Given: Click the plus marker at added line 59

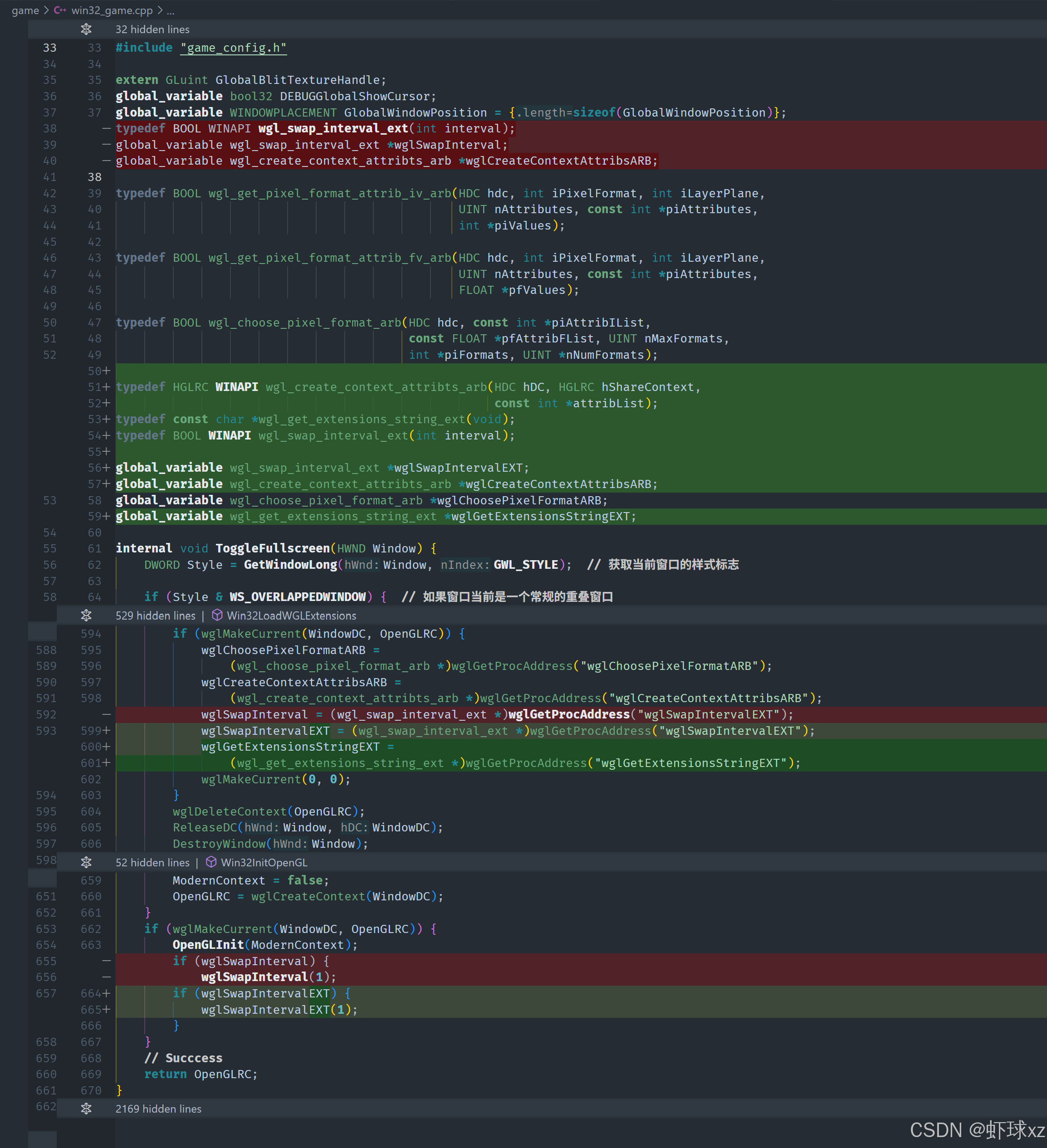Looking at the screenshot, I should (x=107, y=516).
